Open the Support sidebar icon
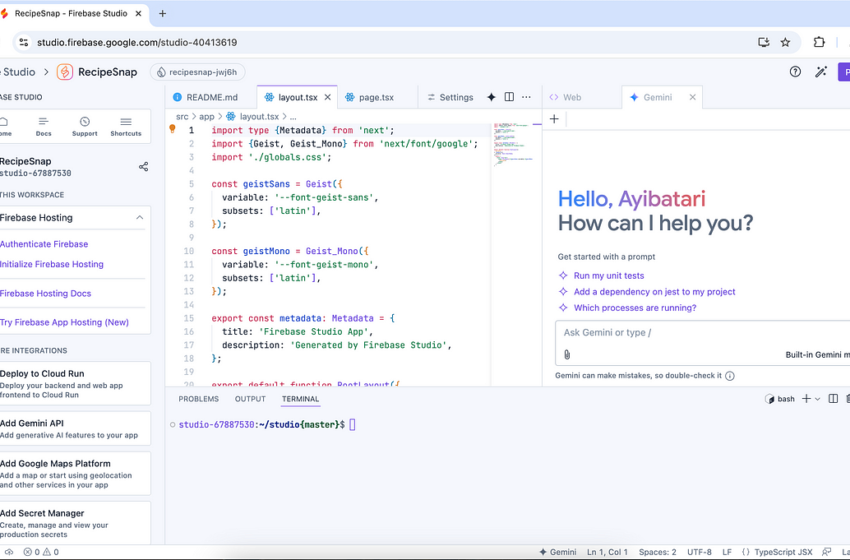 (85, 126)
